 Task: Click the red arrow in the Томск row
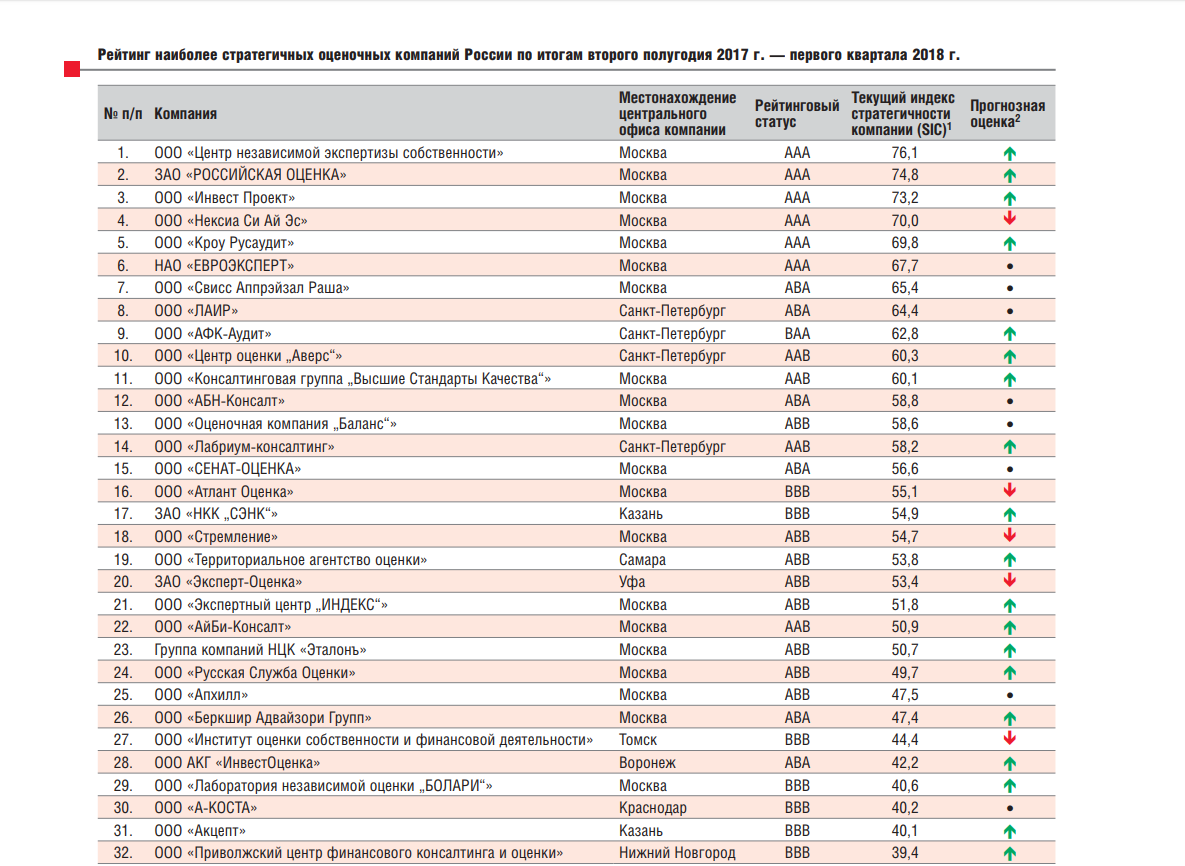(x=1010, y=739)
